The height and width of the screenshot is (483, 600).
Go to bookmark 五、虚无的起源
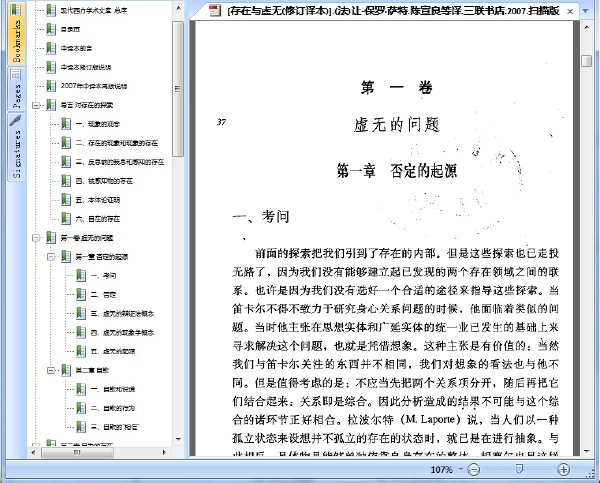pyautogui.click(x=113, y=351)
